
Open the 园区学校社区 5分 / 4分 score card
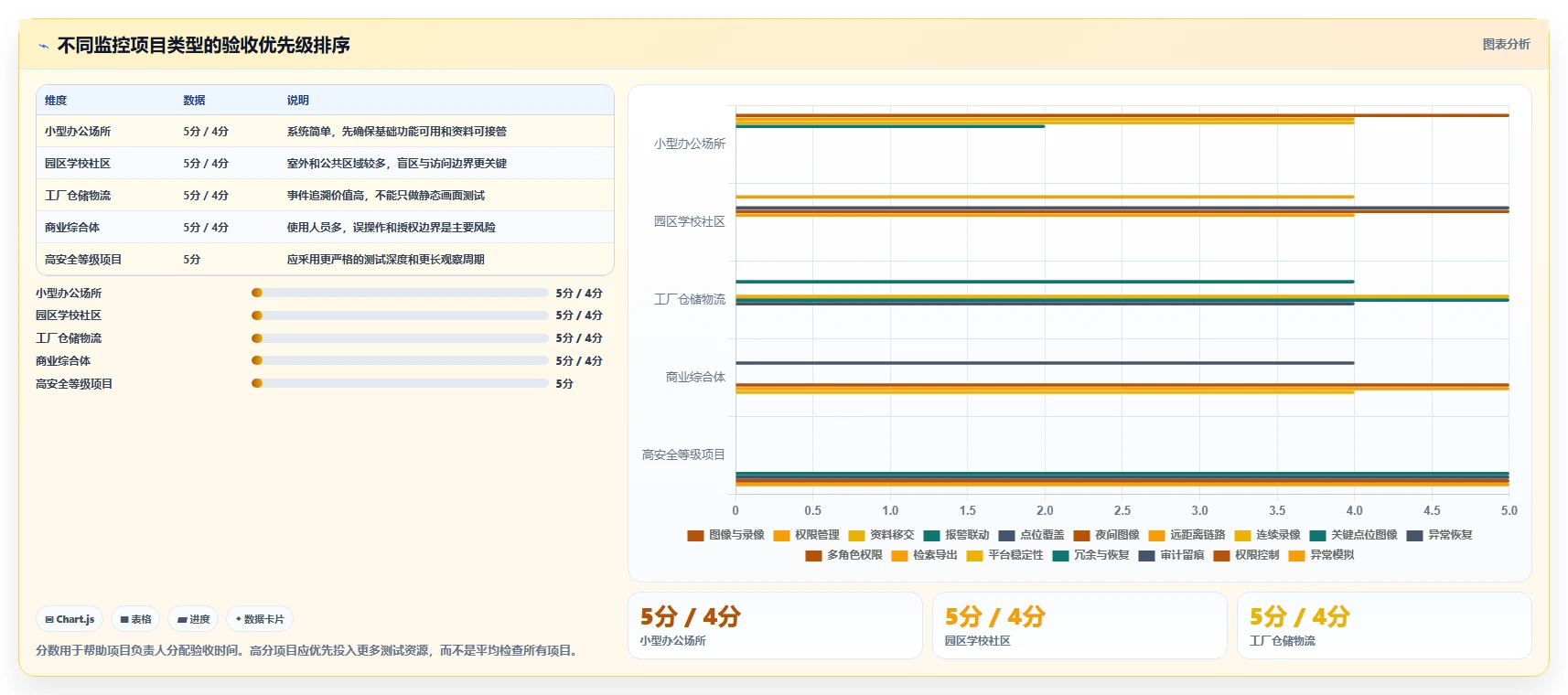(x=1079, y=625)
